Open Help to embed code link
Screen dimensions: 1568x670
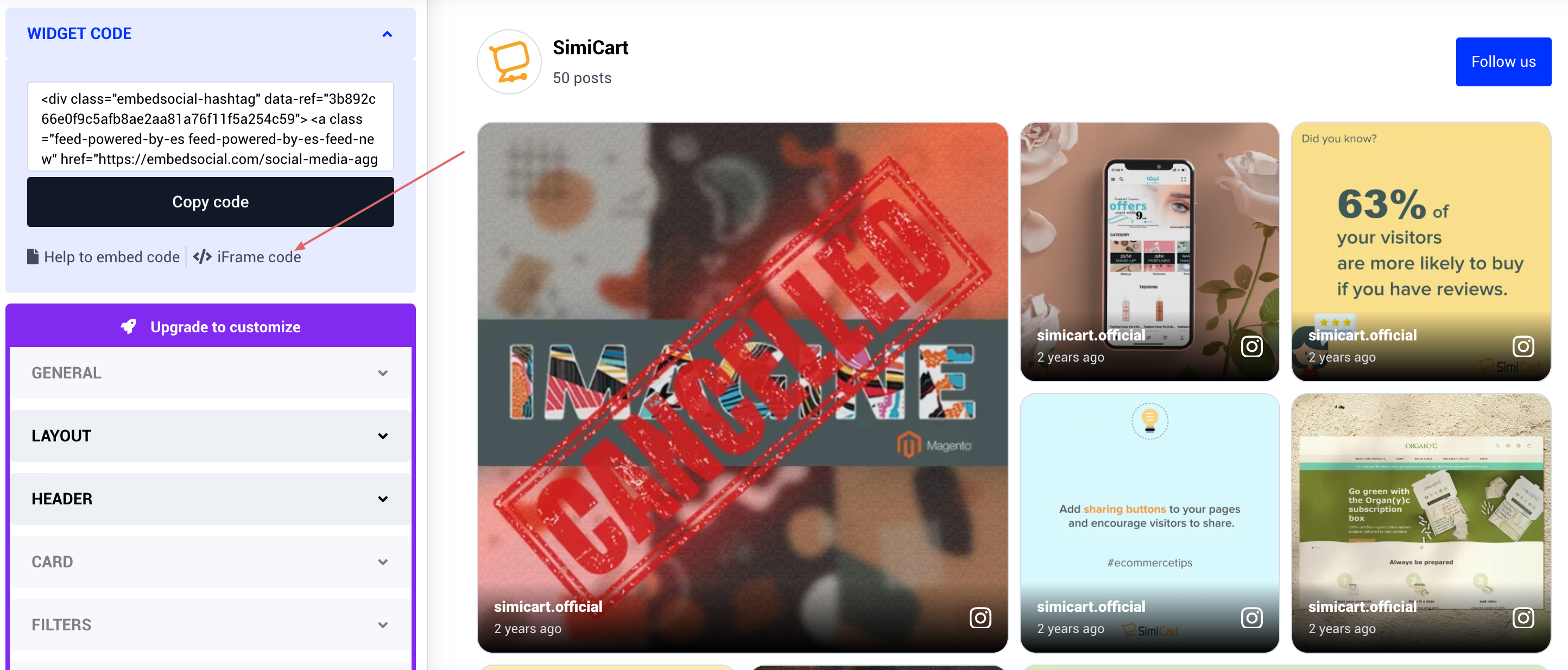[111, 257]
